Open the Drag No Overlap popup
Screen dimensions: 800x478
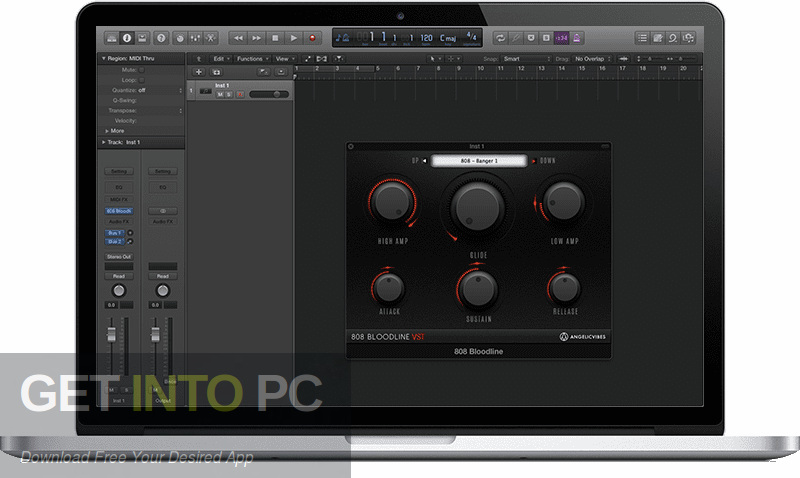point(592,59)
